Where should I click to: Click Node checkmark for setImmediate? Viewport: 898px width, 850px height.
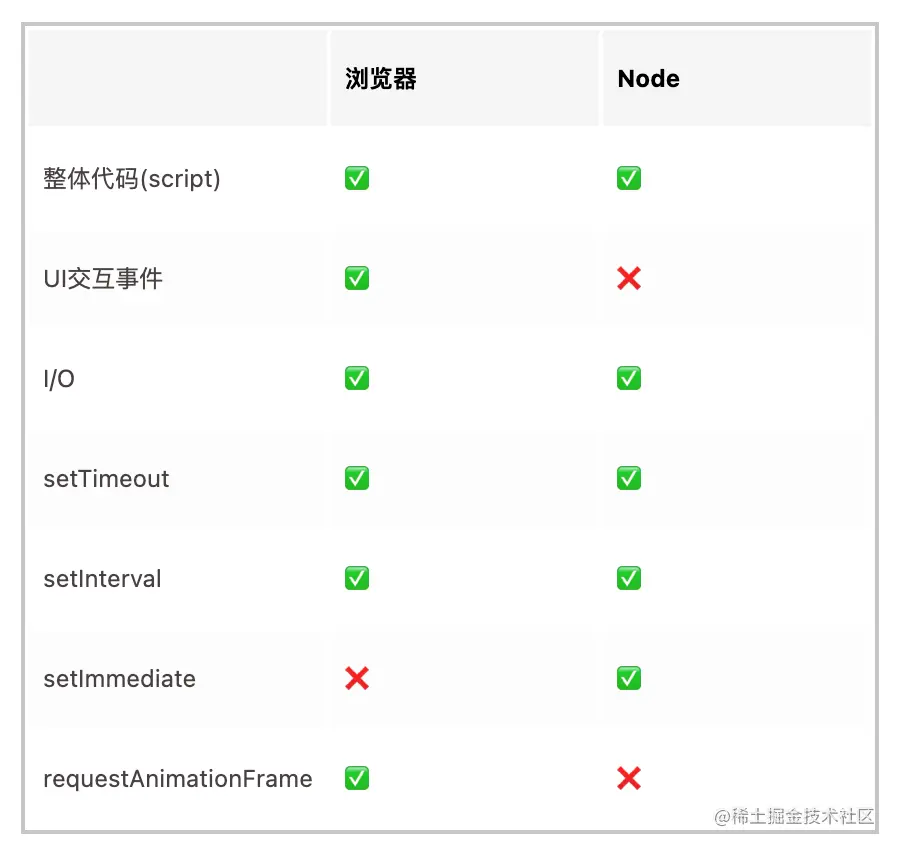tap(629, 678)
